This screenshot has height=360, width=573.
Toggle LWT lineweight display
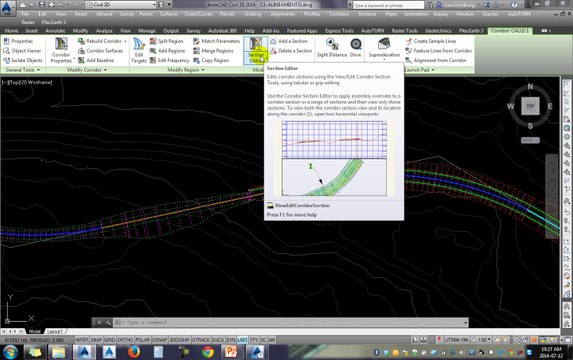pyautogui.click(x=242, y=340)
